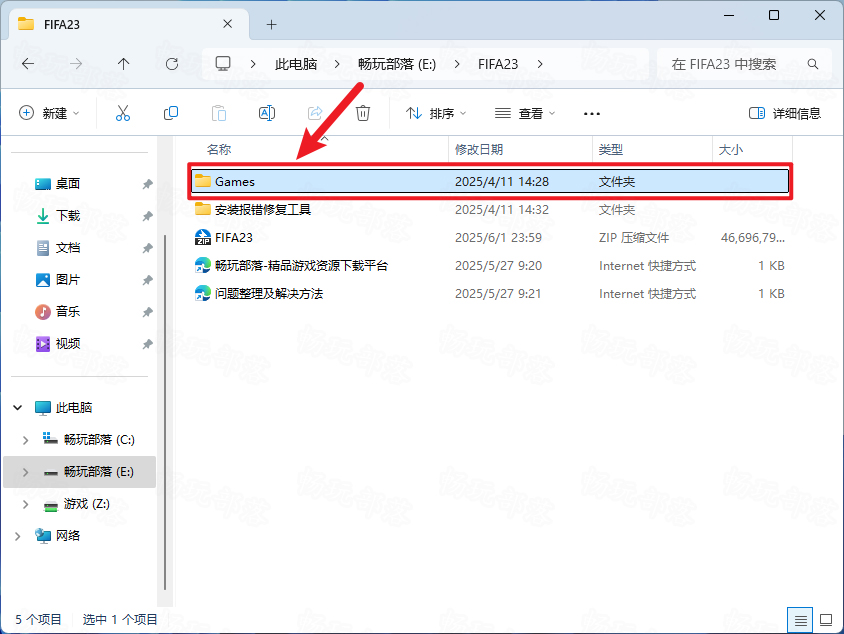Close the FIFA23 tab
This screenshot has height=634, width=844.
pos(228,24)
